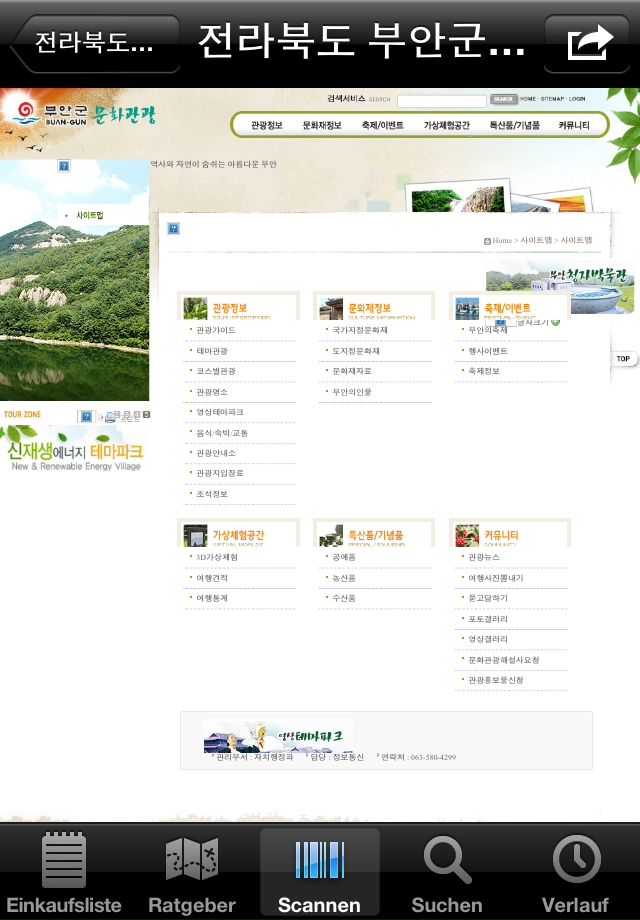
Task: Open the 국가지정문화재 link
Action: (360, 330)
